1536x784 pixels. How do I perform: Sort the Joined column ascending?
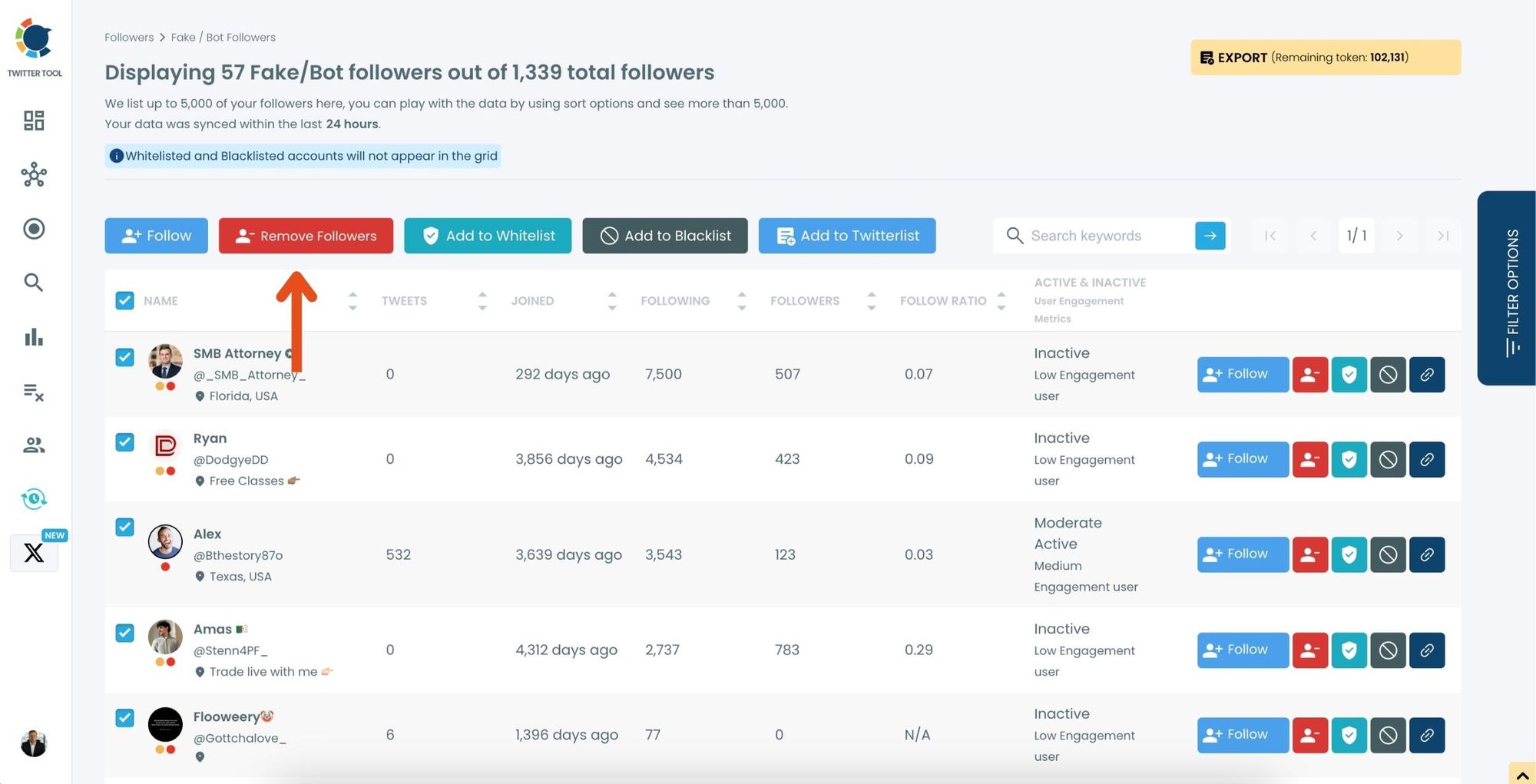[x=612, y=295]
